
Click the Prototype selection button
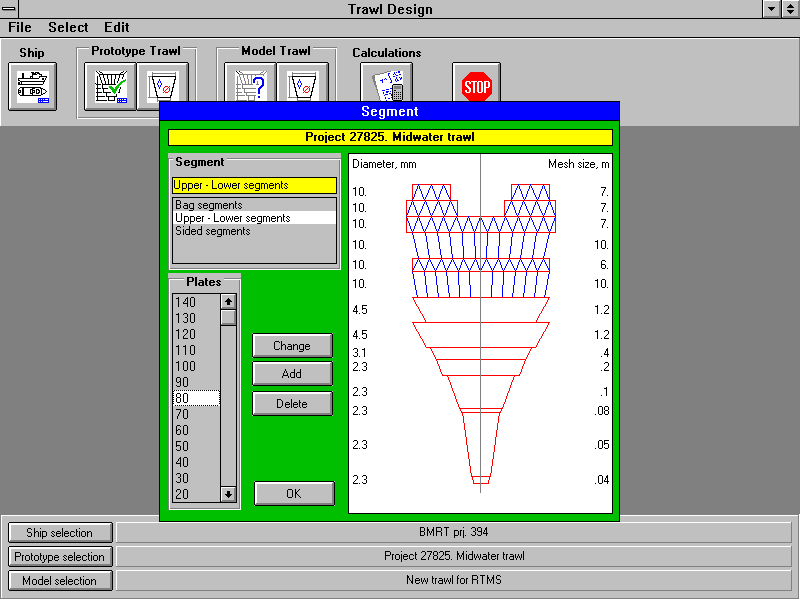coord(61,557)
